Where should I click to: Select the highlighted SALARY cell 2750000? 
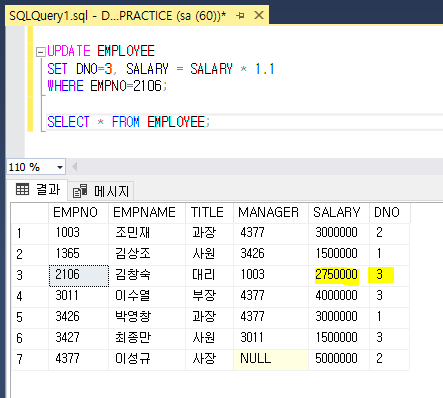tap(339, 275)
